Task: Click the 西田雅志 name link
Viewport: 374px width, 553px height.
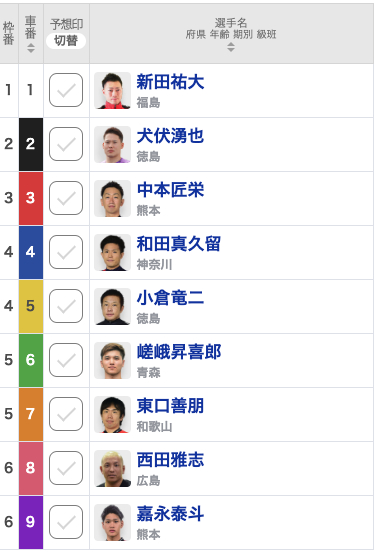Action: [x=170, y=460]
